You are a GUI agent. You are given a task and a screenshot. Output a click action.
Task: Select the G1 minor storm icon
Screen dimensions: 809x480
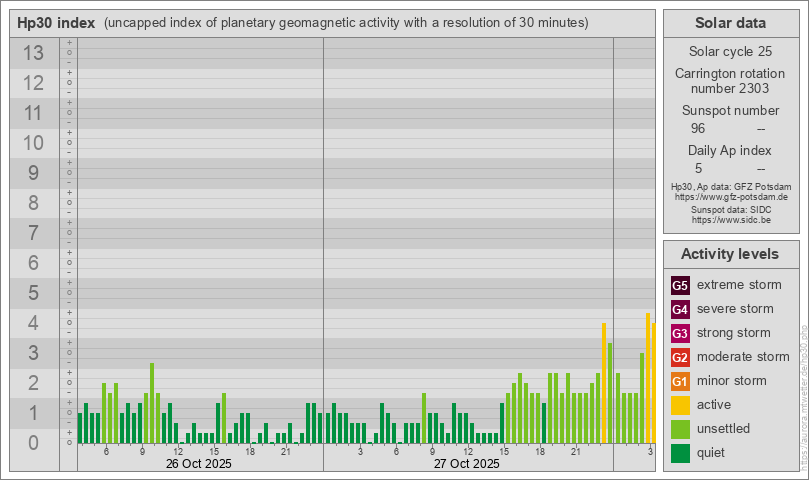680,381
